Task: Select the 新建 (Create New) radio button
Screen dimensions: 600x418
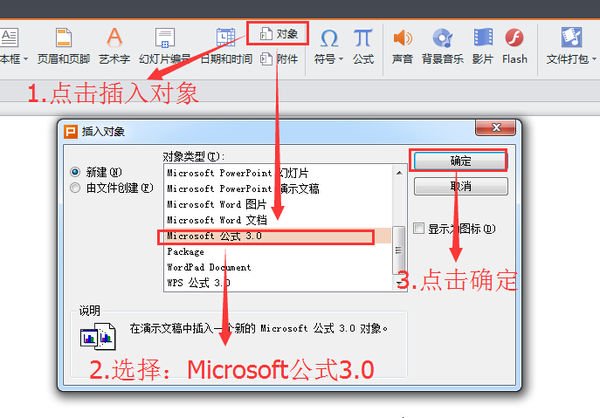Action: (75, 171)
